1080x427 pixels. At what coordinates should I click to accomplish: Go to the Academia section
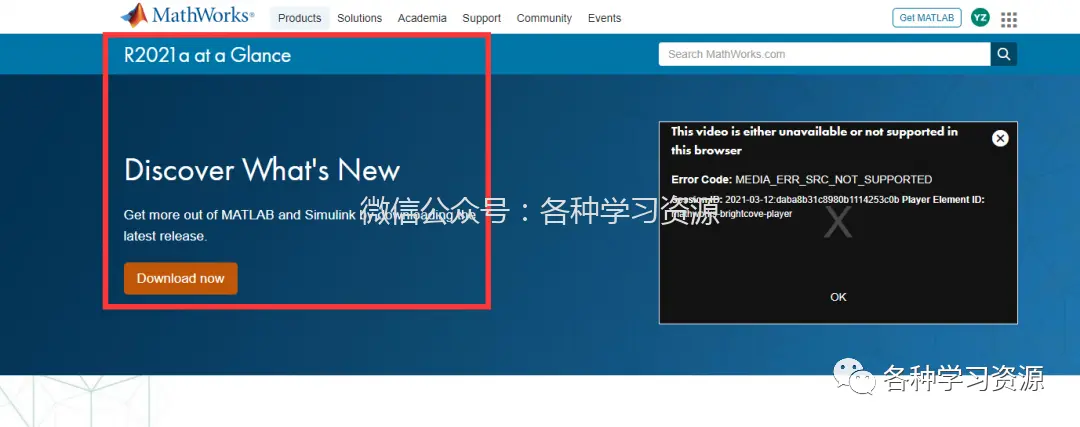(422, 18)
